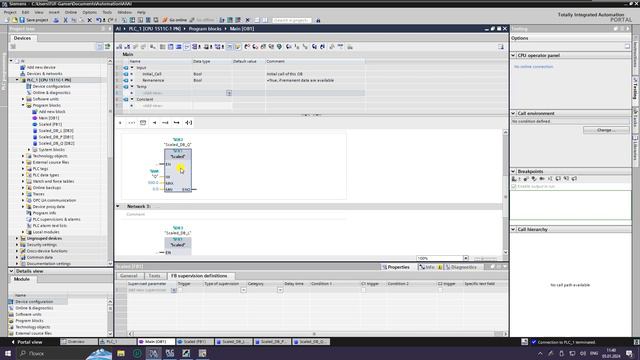Open the Online menu
Image resolution: width=640 pixels, height=360 pixels.
coord(71,12)
